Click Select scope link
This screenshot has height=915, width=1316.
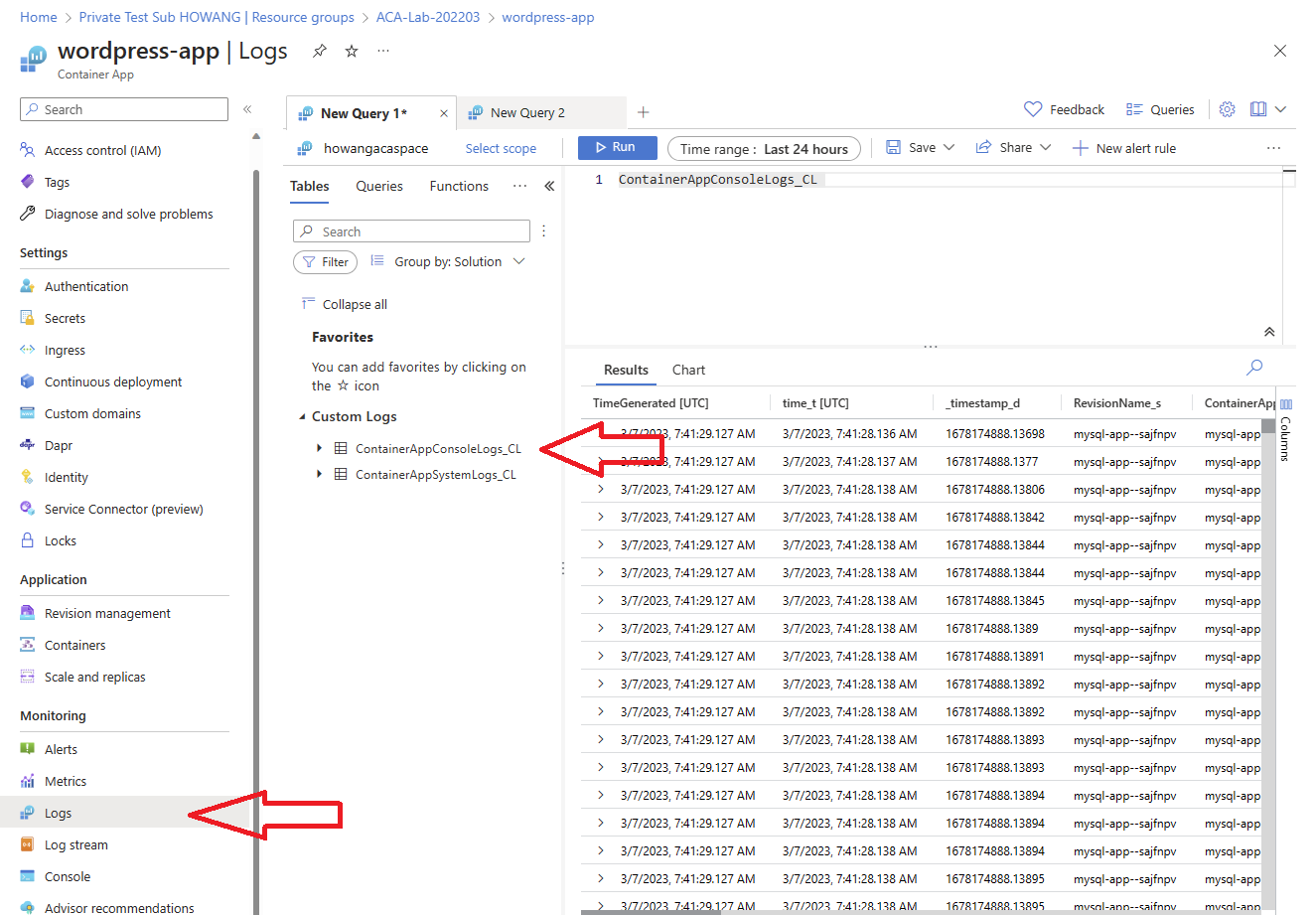pos(501,148)
